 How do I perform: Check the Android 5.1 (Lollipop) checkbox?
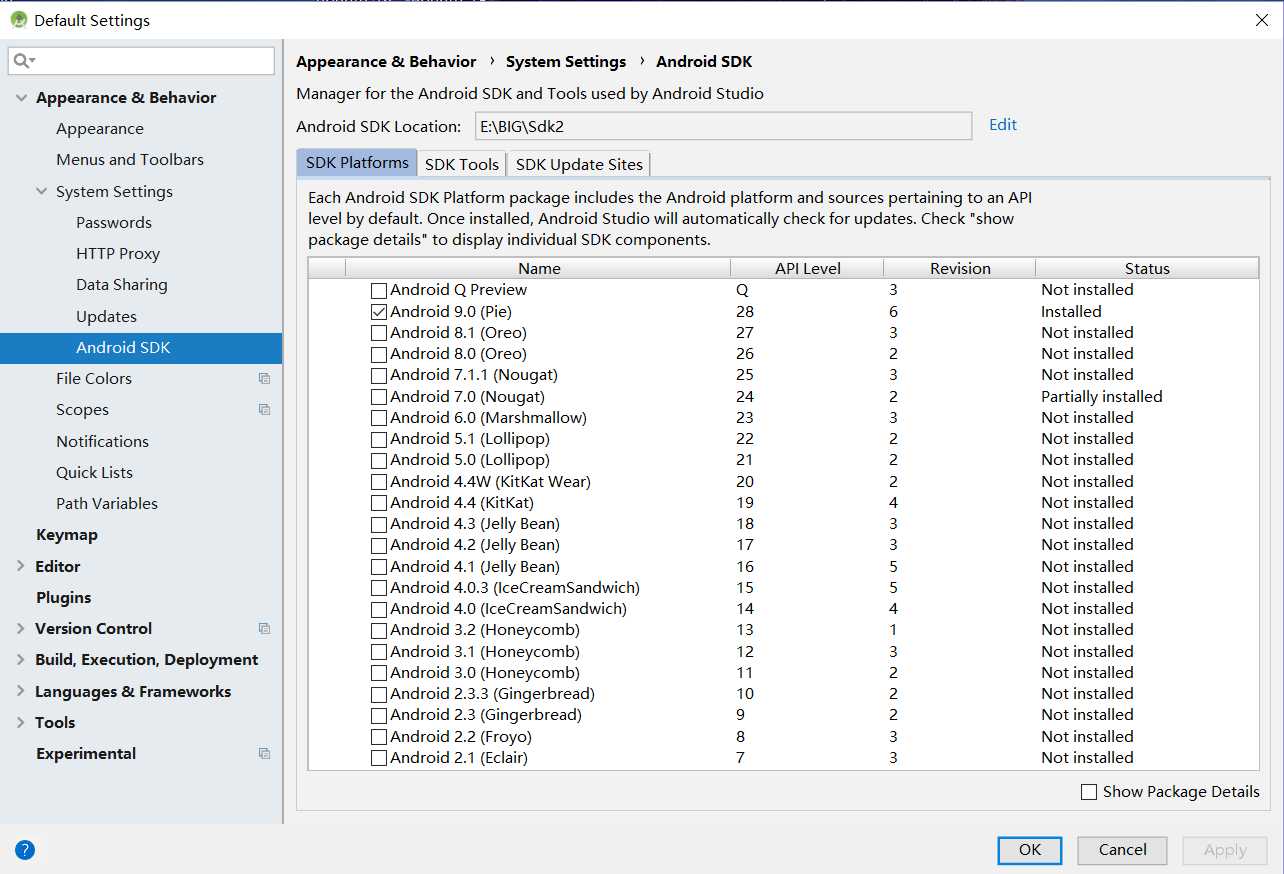[x=379, y=439]
